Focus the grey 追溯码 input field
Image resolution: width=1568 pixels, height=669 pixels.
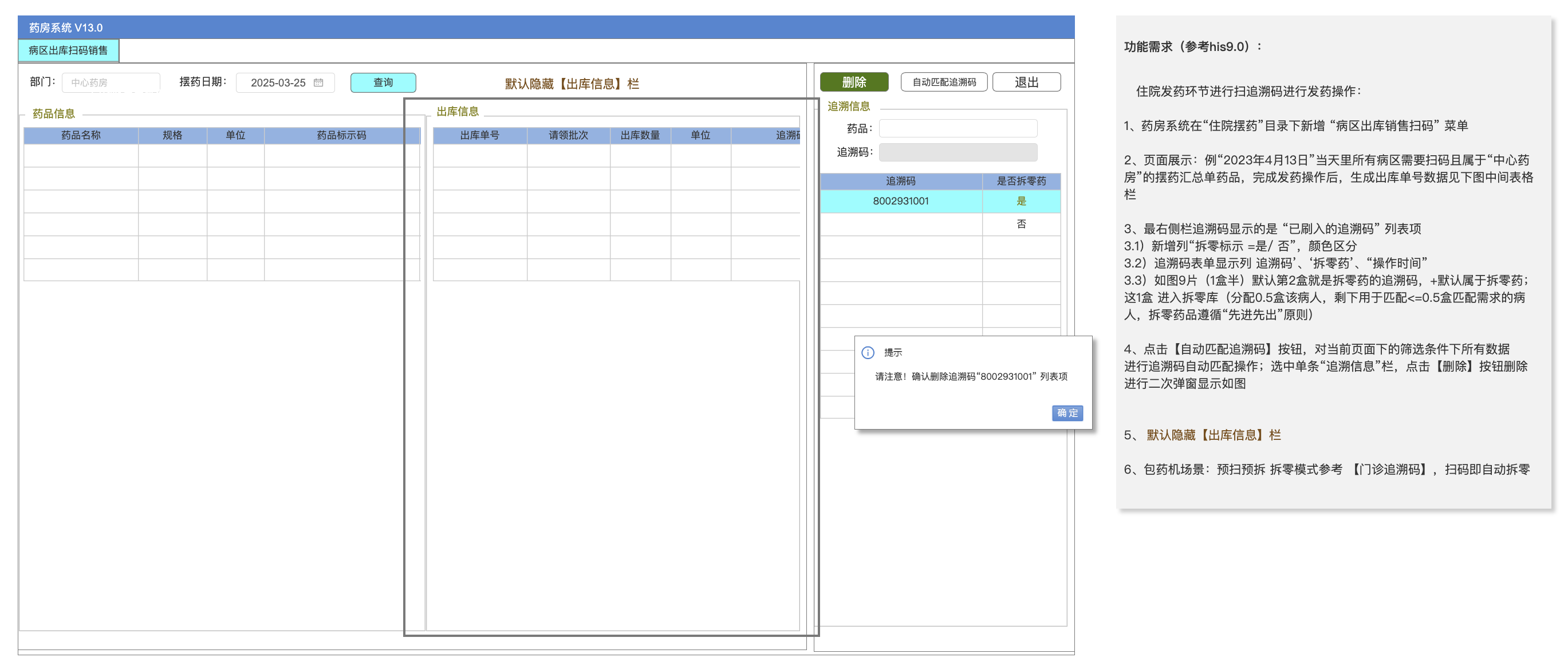(958, 152)
